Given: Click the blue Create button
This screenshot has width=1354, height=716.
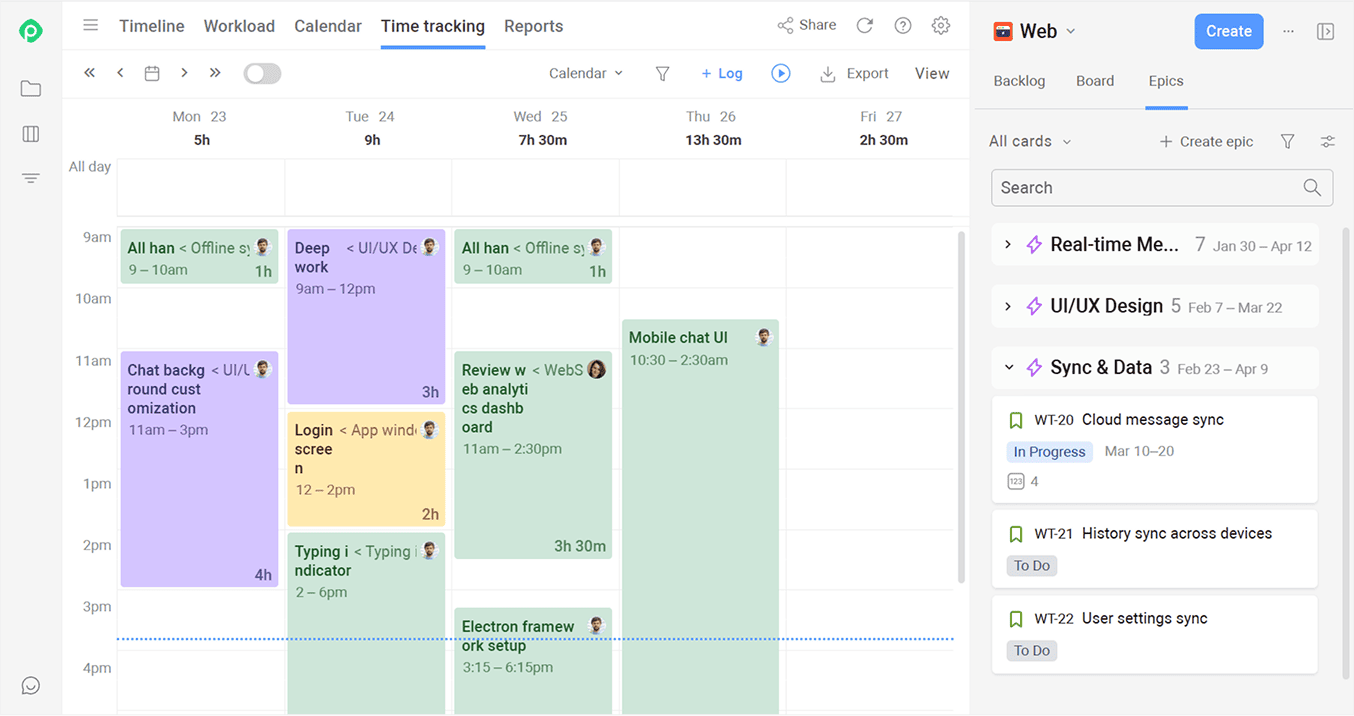Looking at the screenshot, I should point(1228,31).
